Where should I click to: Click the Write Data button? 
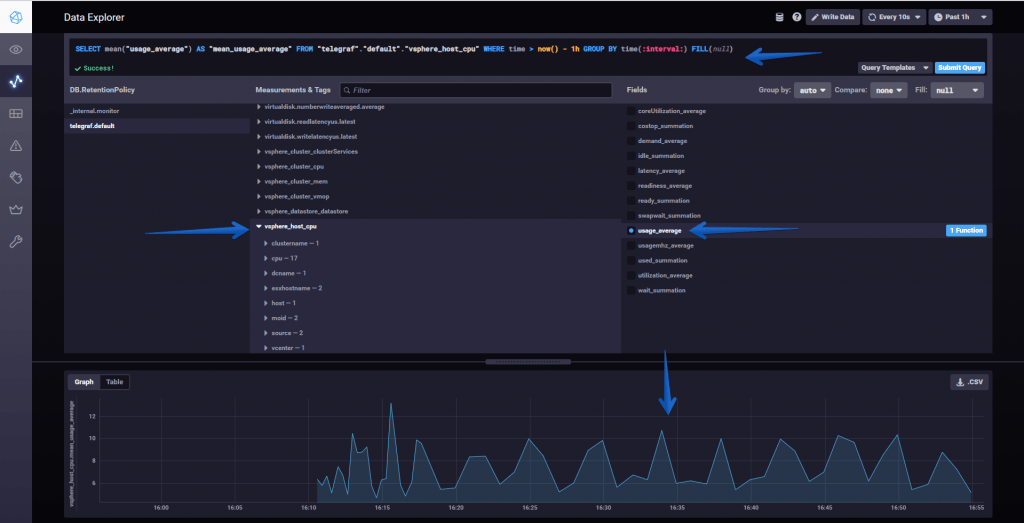tap(832, 17)
